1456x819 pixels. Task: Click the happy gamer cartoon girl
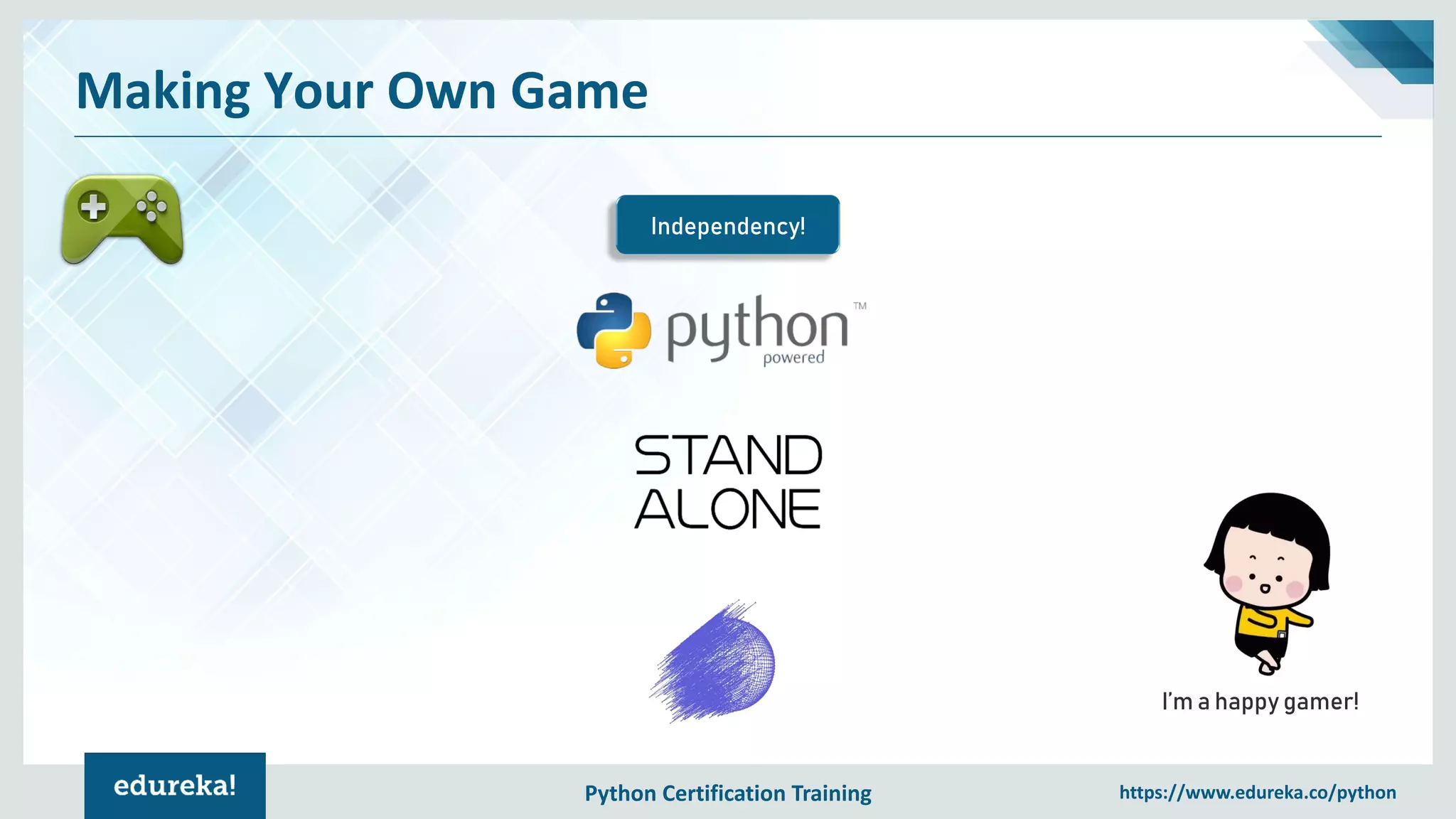click(1267, 583)
